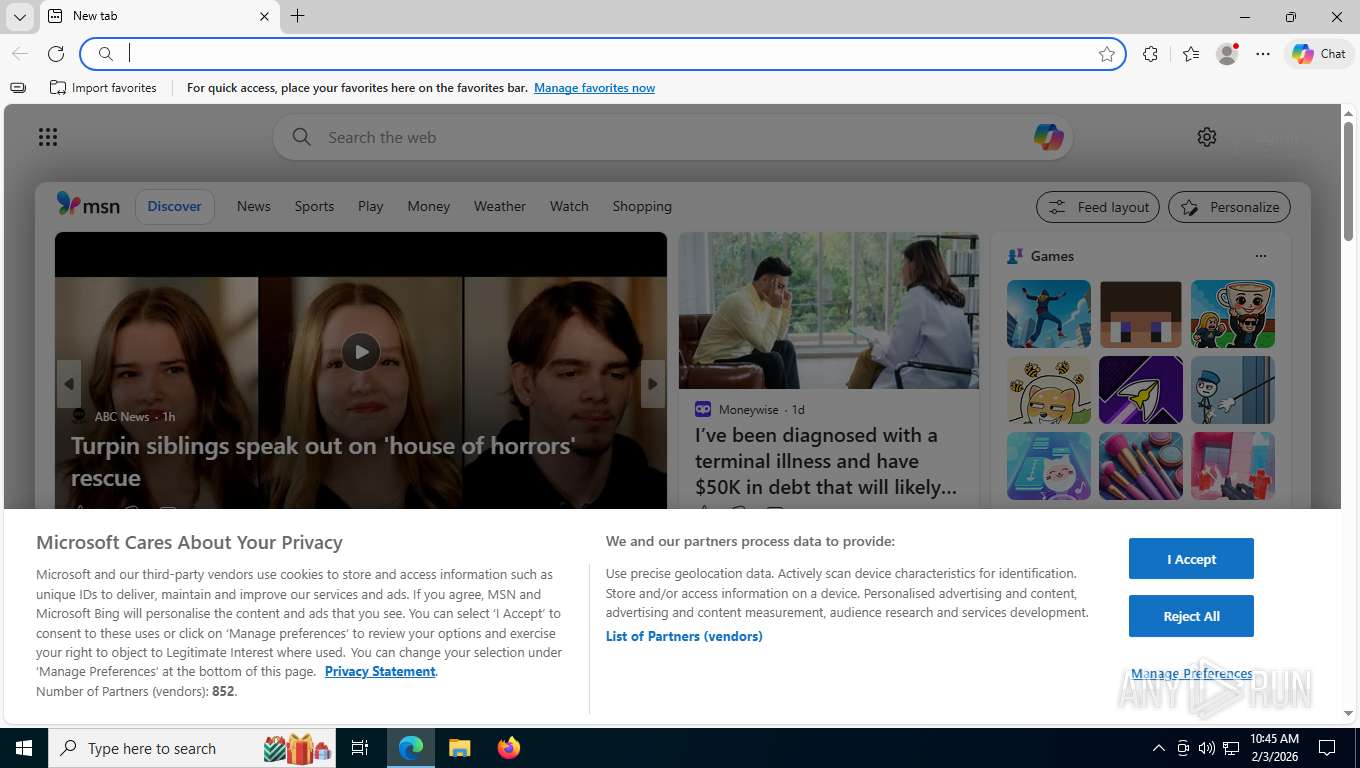Image resolution: width=1360 pixels, height=768 pixels.
Task: Select the News tab
Action: point(254,206)
